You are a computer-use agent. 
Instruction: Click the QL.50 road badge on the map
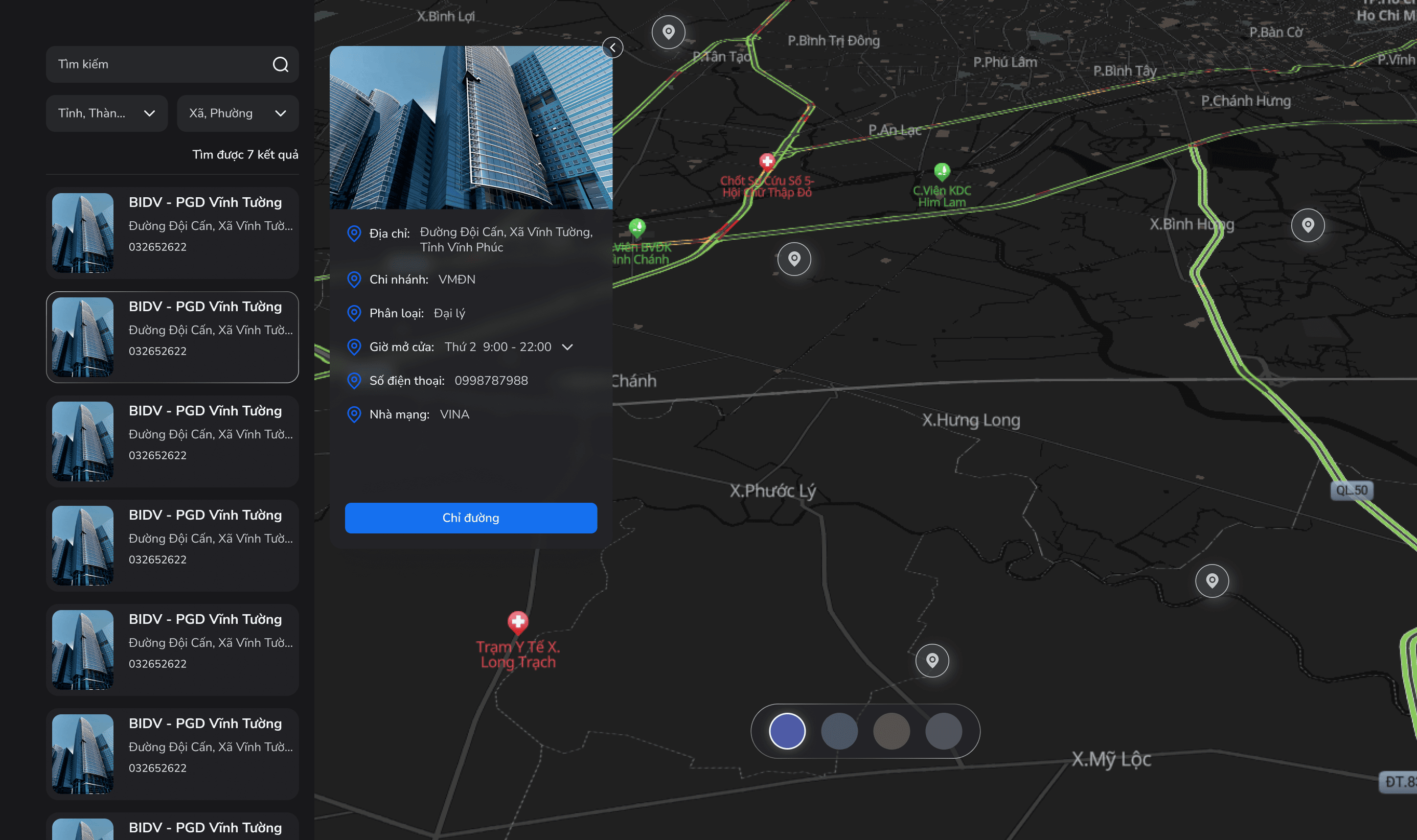[x=1352, y=490]
